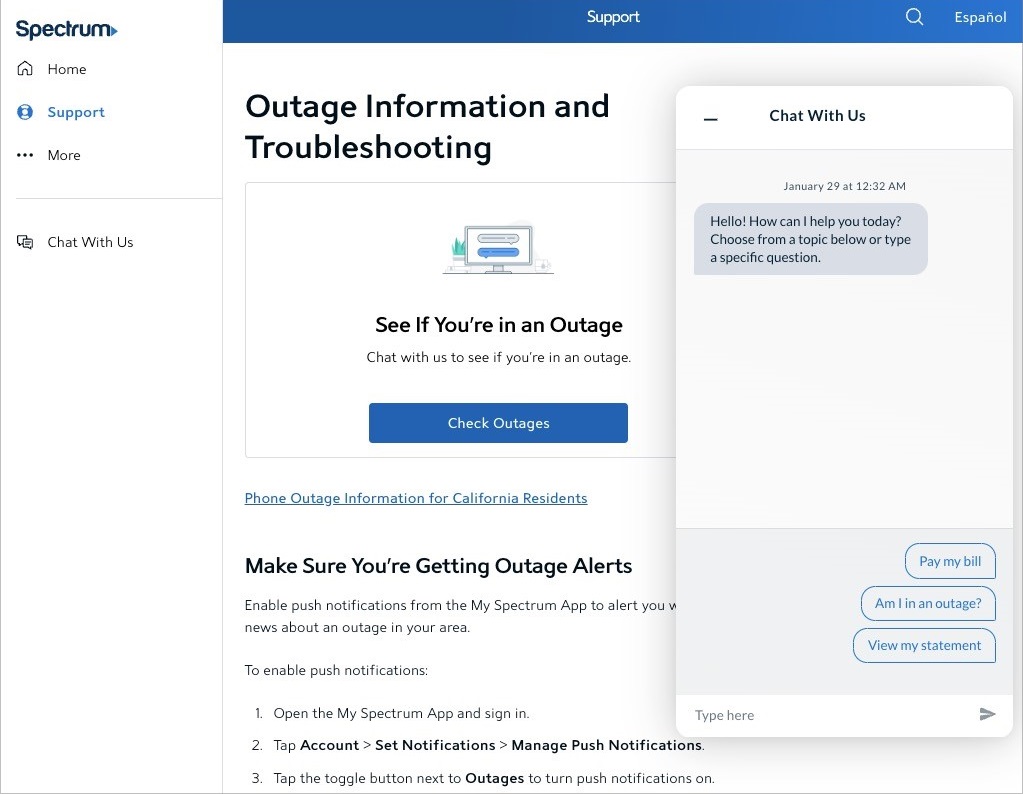
Task: Click the Make Sure You're Getting Outage Alerts heading
Action: (x=438, y=565)
